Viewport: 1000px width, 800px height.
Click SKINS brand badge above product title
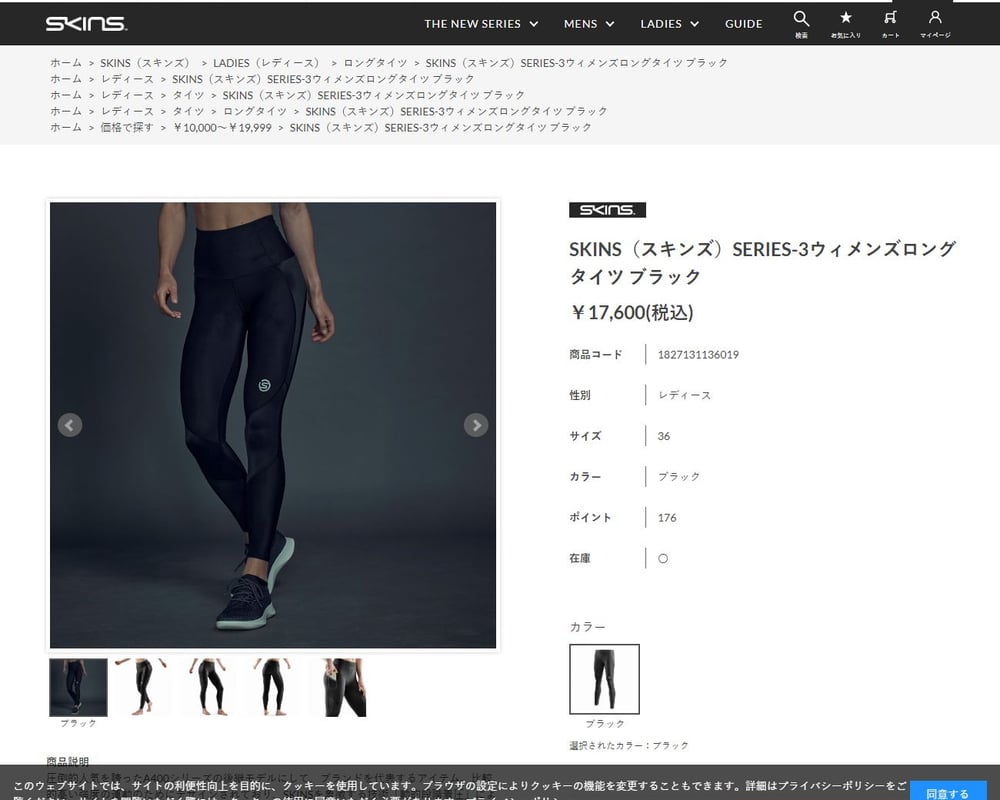click(x=607, y=210)
